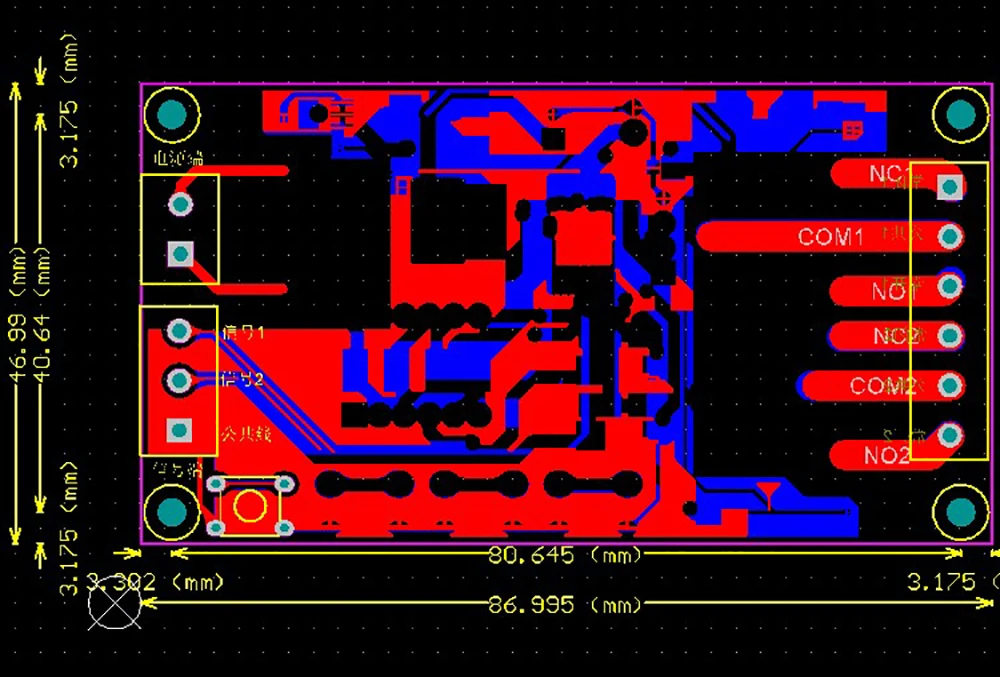Click the round pad of the power connector

click(x=180, y=205)
